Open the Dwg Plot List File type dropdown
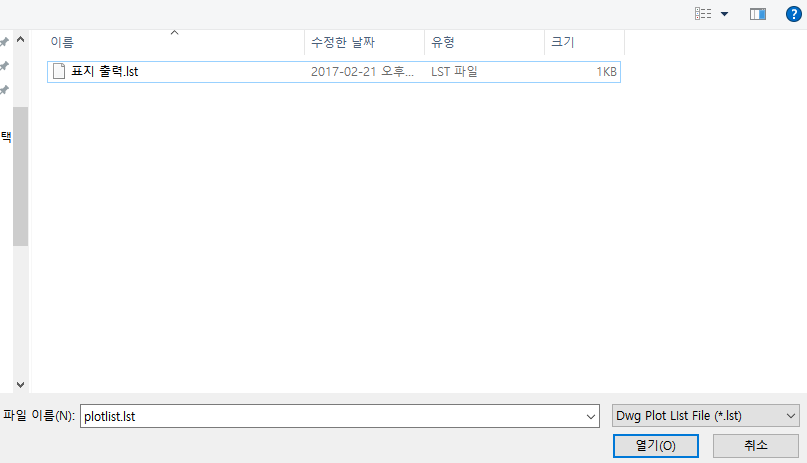Viewport: 807px width, 463px height. pyautogui.click(x=705, y=416)
